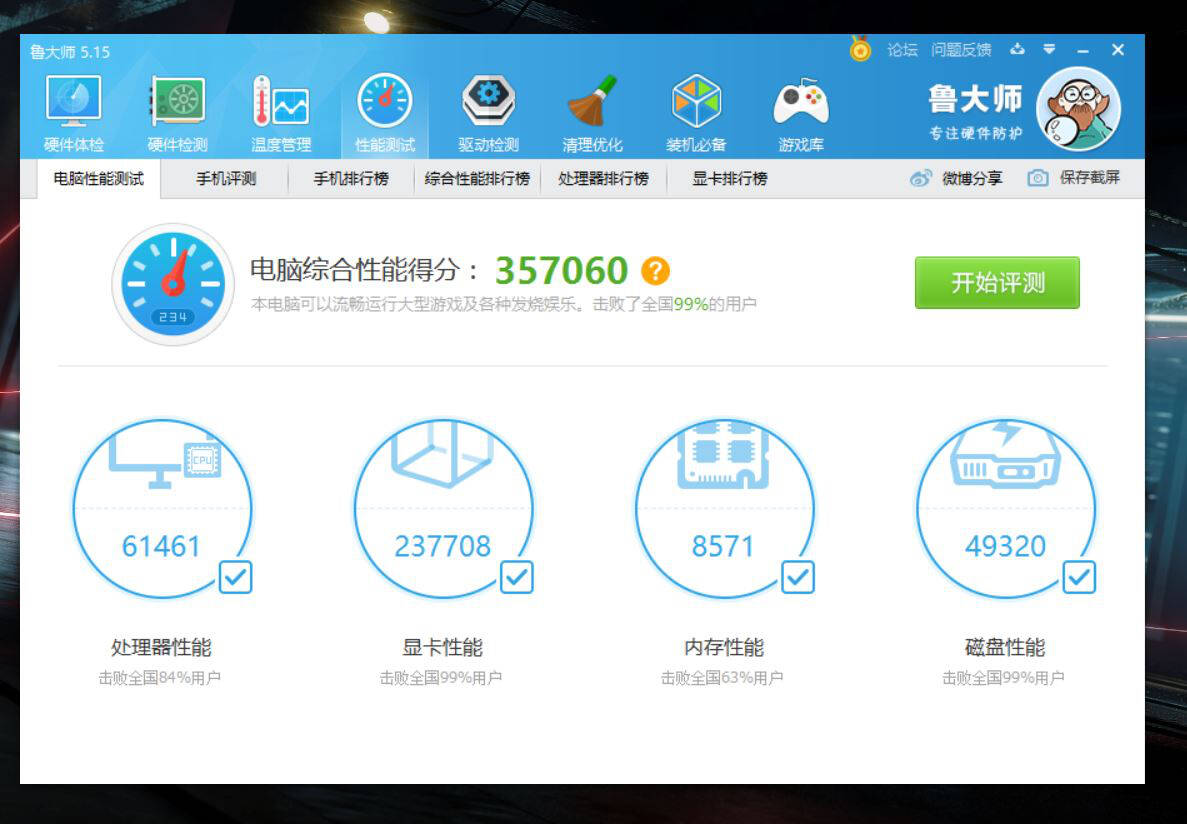Screen dimensions: 1187x824
Task: Uncheck the 显卡性能 test checkbox
Action: pyautogui.click(x=517, y=577)
